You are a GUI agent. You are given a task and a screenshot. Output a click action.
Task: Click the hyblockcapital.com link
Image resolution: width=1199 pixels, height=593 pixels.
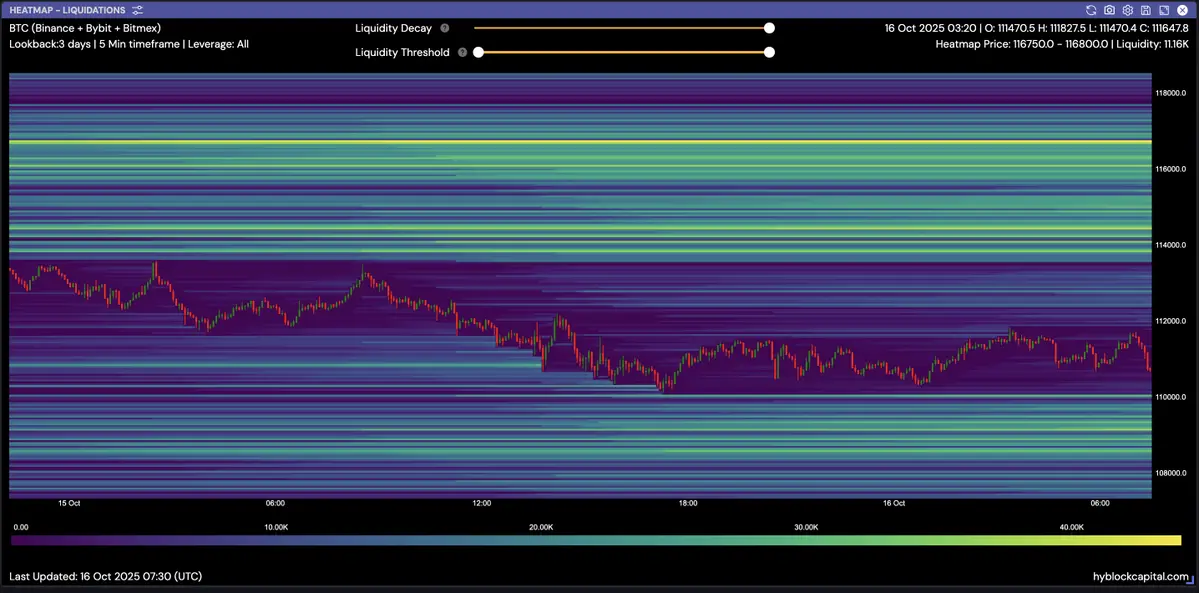[x=1141, y=577]
